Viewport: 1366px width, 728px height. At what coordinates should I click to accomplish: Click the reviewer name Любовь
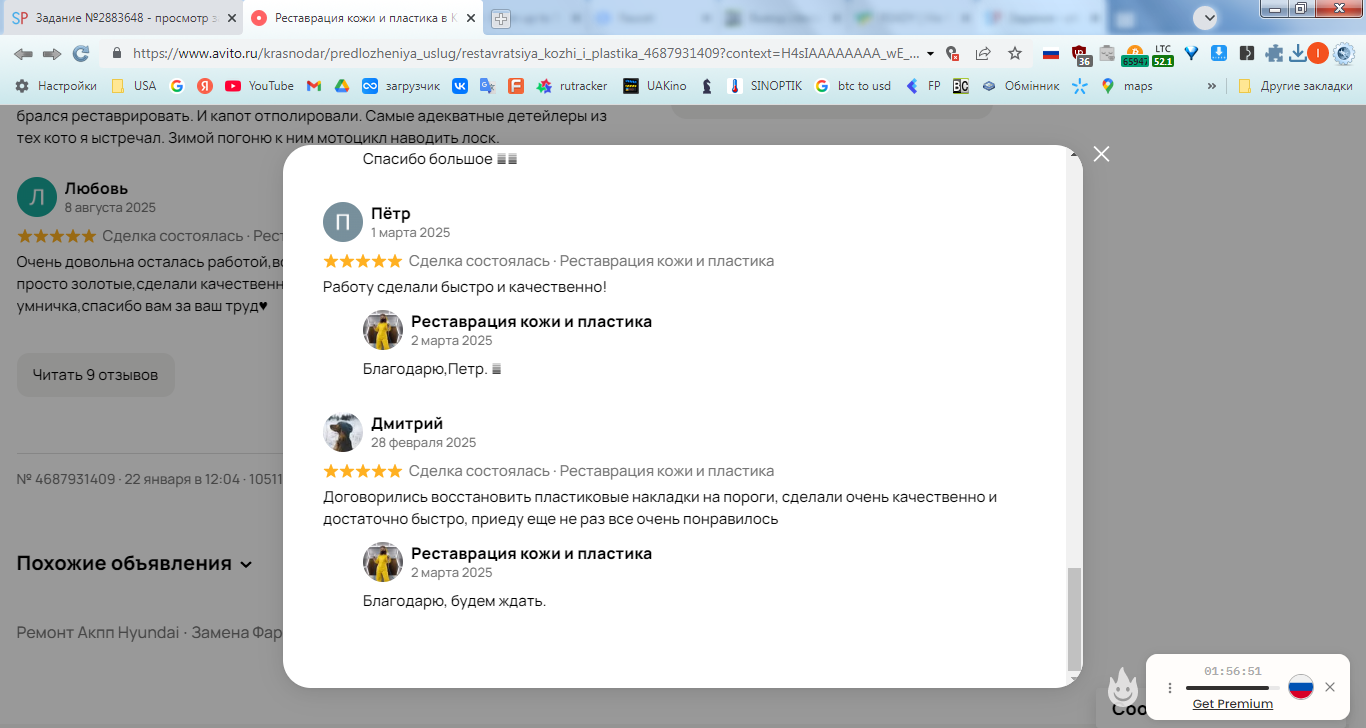pyautogui.click(x=96, y=188)
